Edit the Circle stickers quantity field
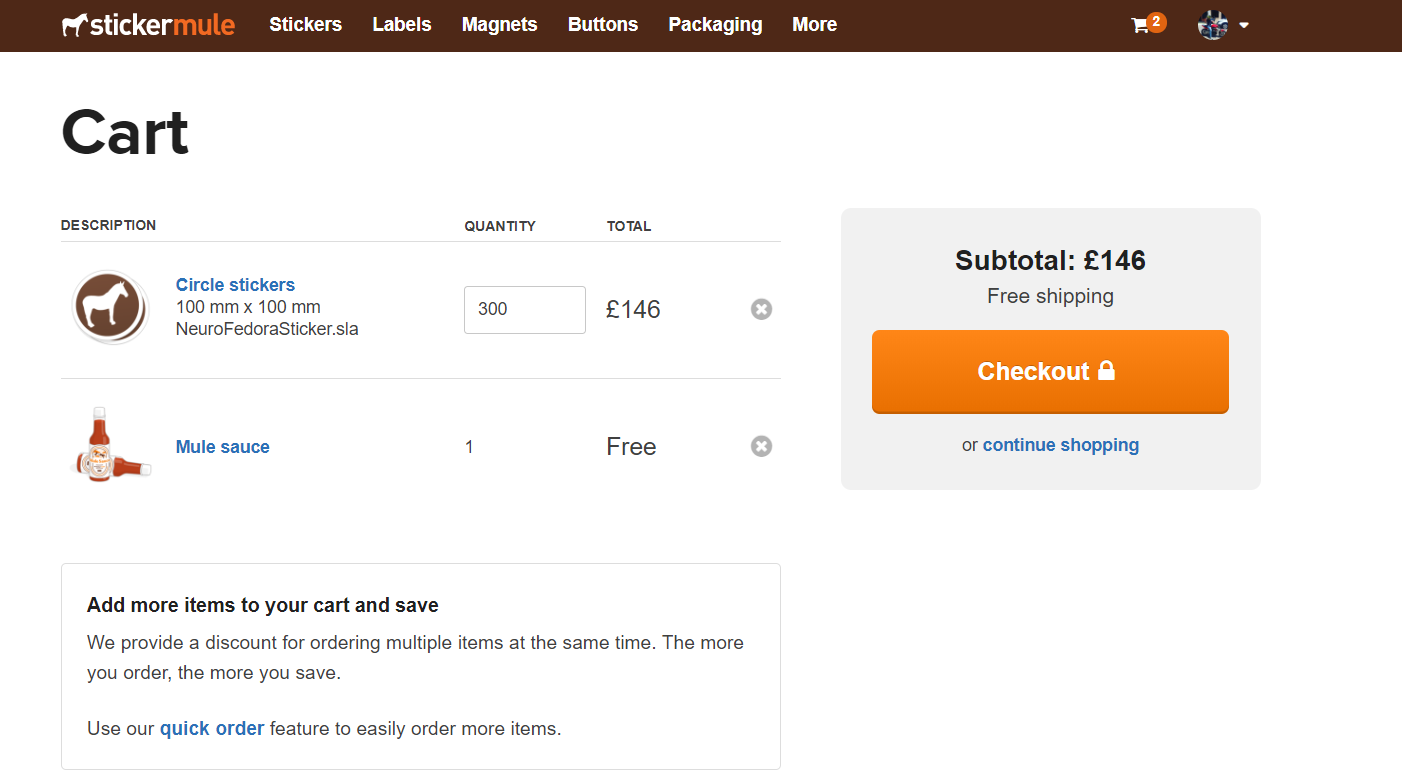Screen dimensions: 1402x776 [x=525, y=310]
